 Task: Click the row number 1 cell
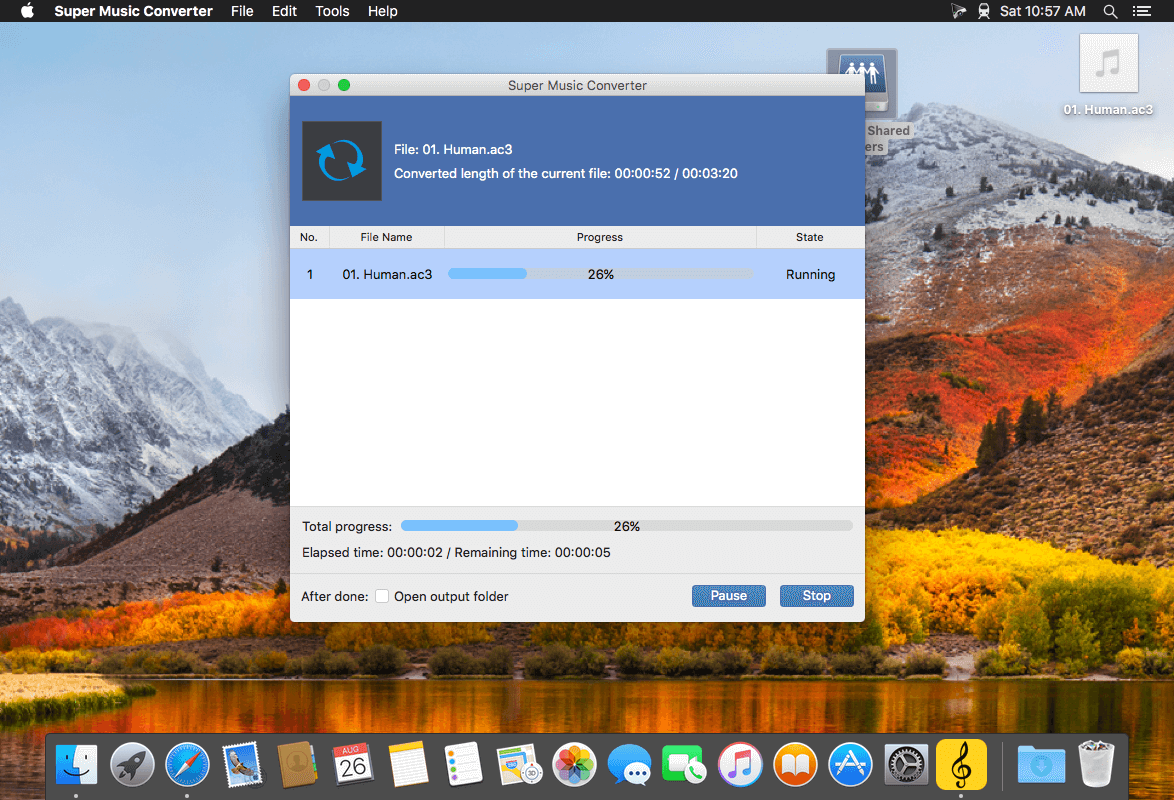tap(310, 274)
